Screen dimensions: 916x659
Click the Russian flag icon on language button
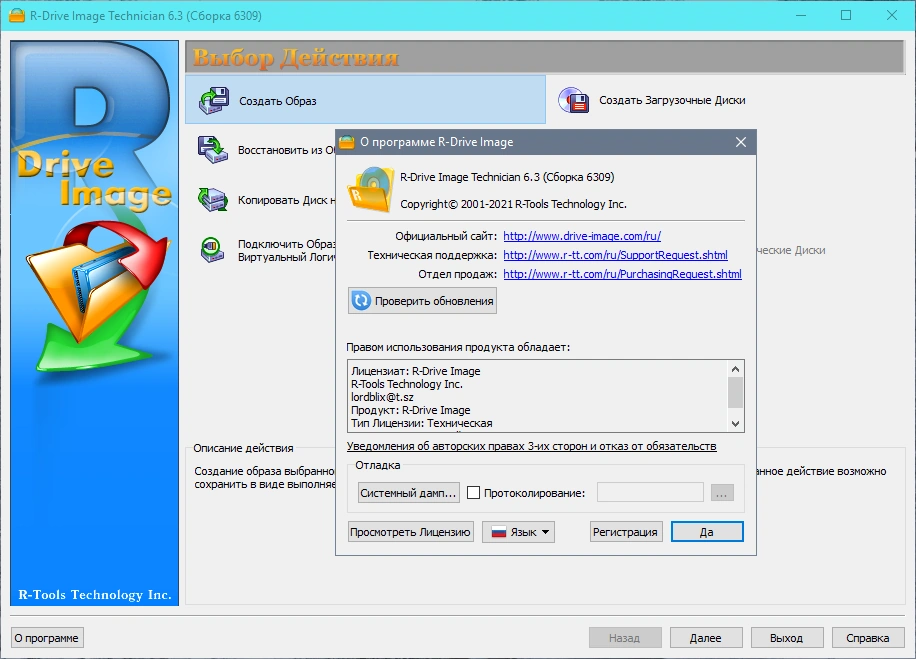click(498, 532)
